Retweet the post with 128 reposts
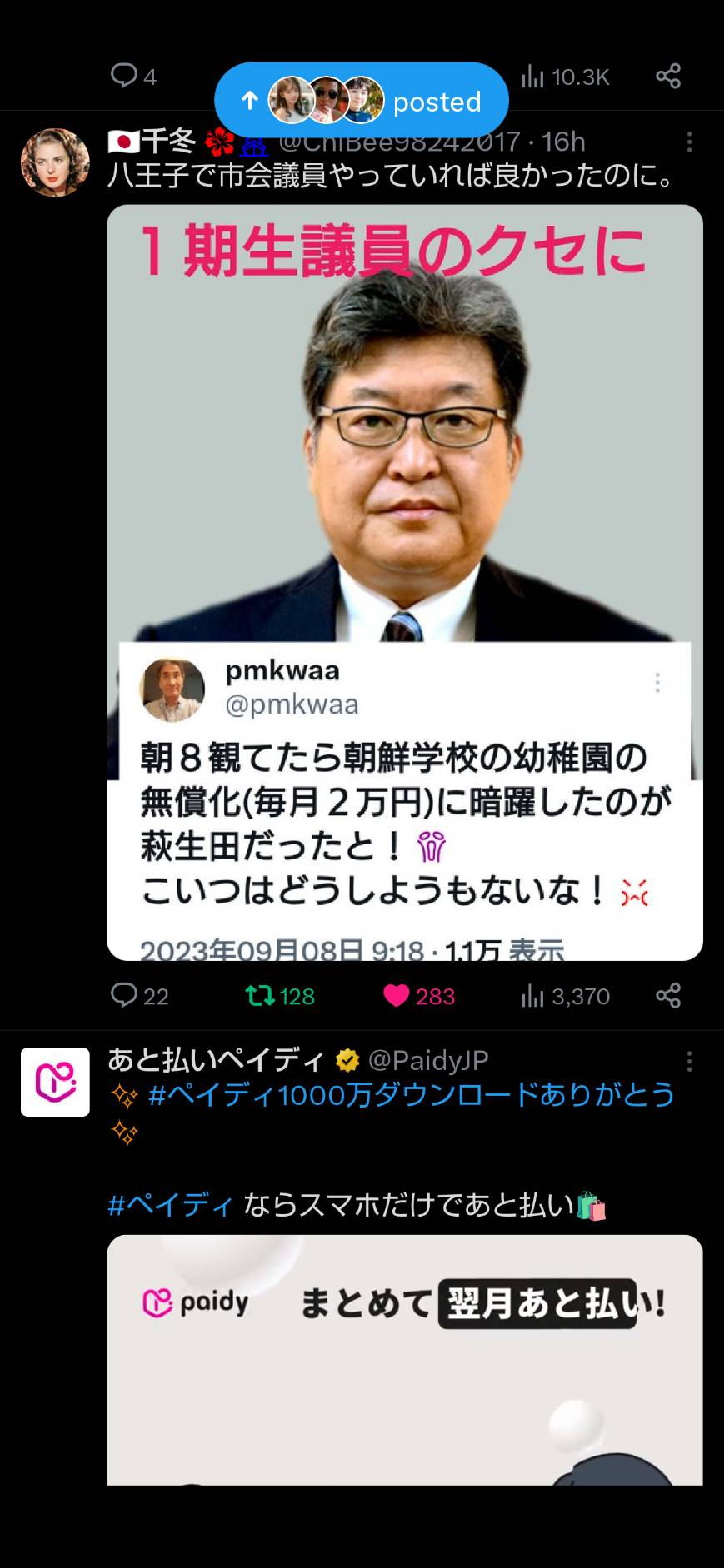 280,996
